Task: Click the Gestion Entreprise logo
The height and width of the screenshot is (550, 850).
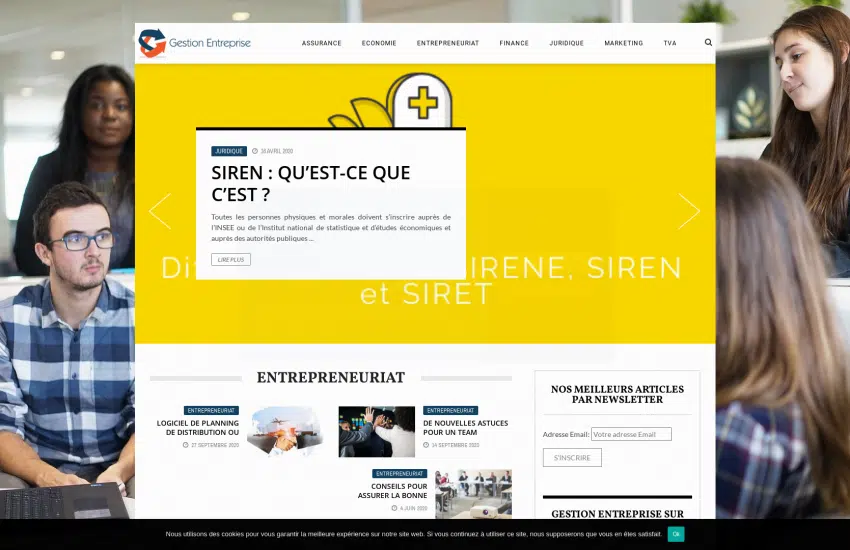Action: point(195,43)
